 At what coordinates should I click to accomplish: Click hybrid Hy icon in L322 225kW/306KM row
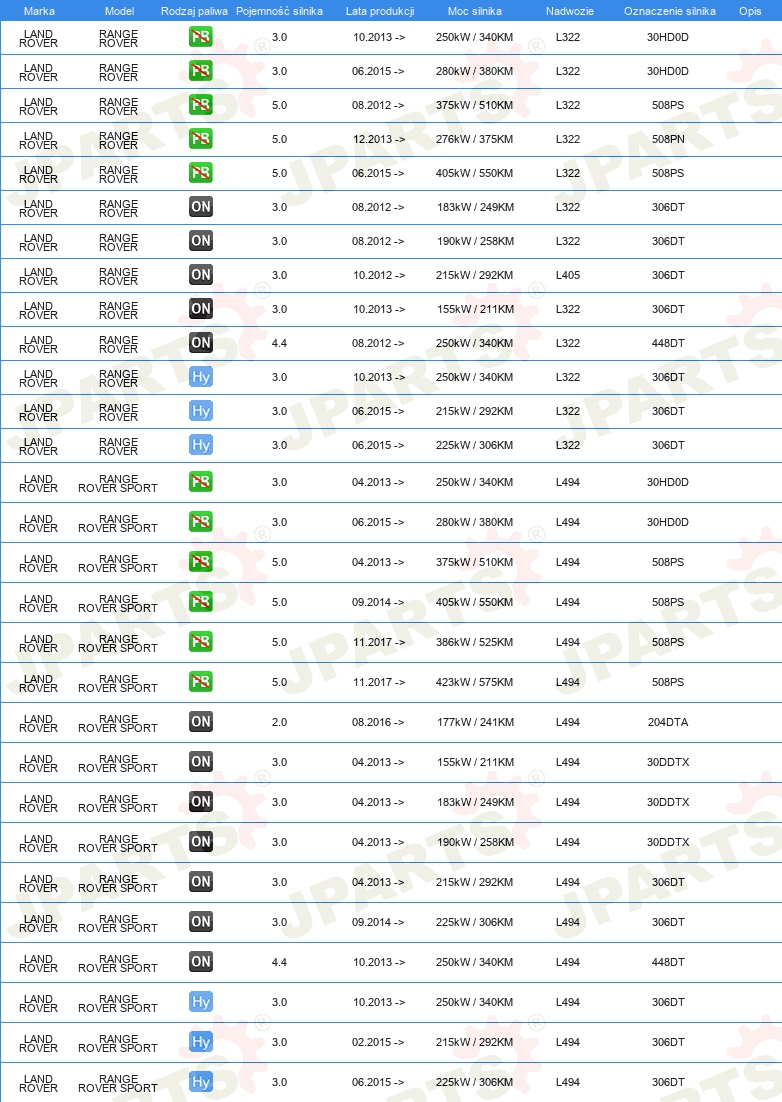201,445
